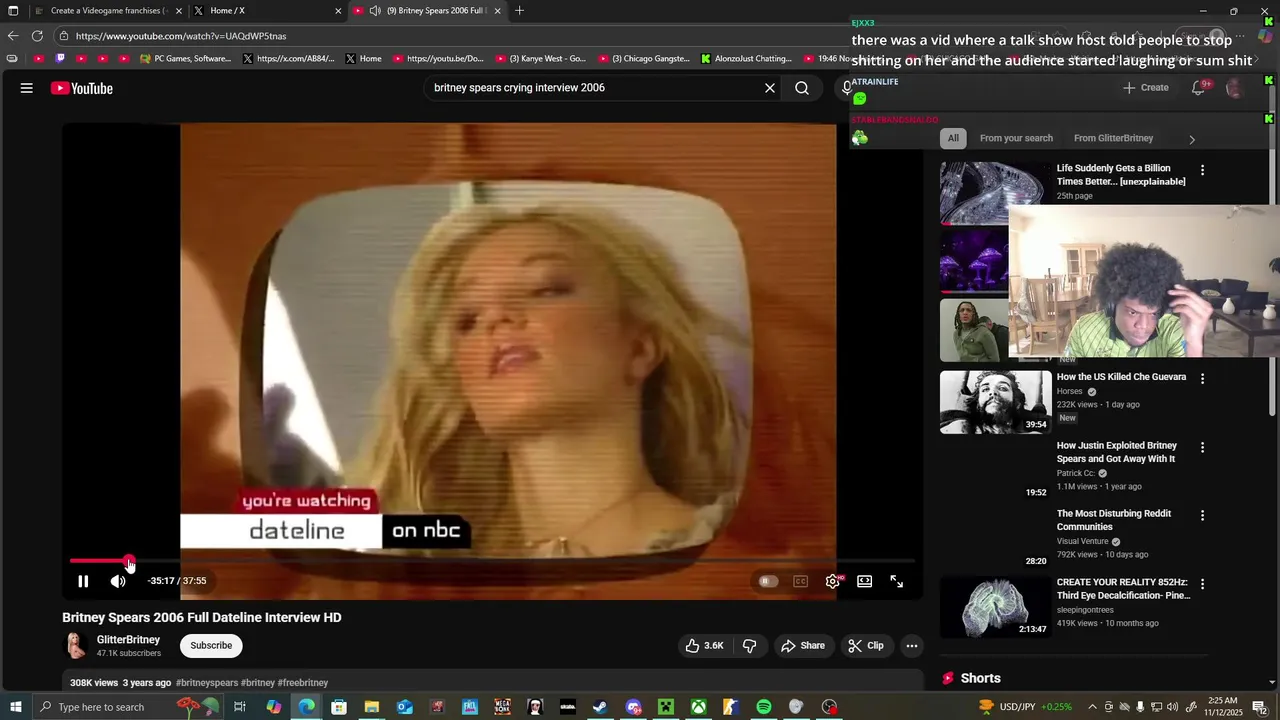Open Kanye West bookmark
The width and height of the screenshot is (1280, 720).
point(540,59)
